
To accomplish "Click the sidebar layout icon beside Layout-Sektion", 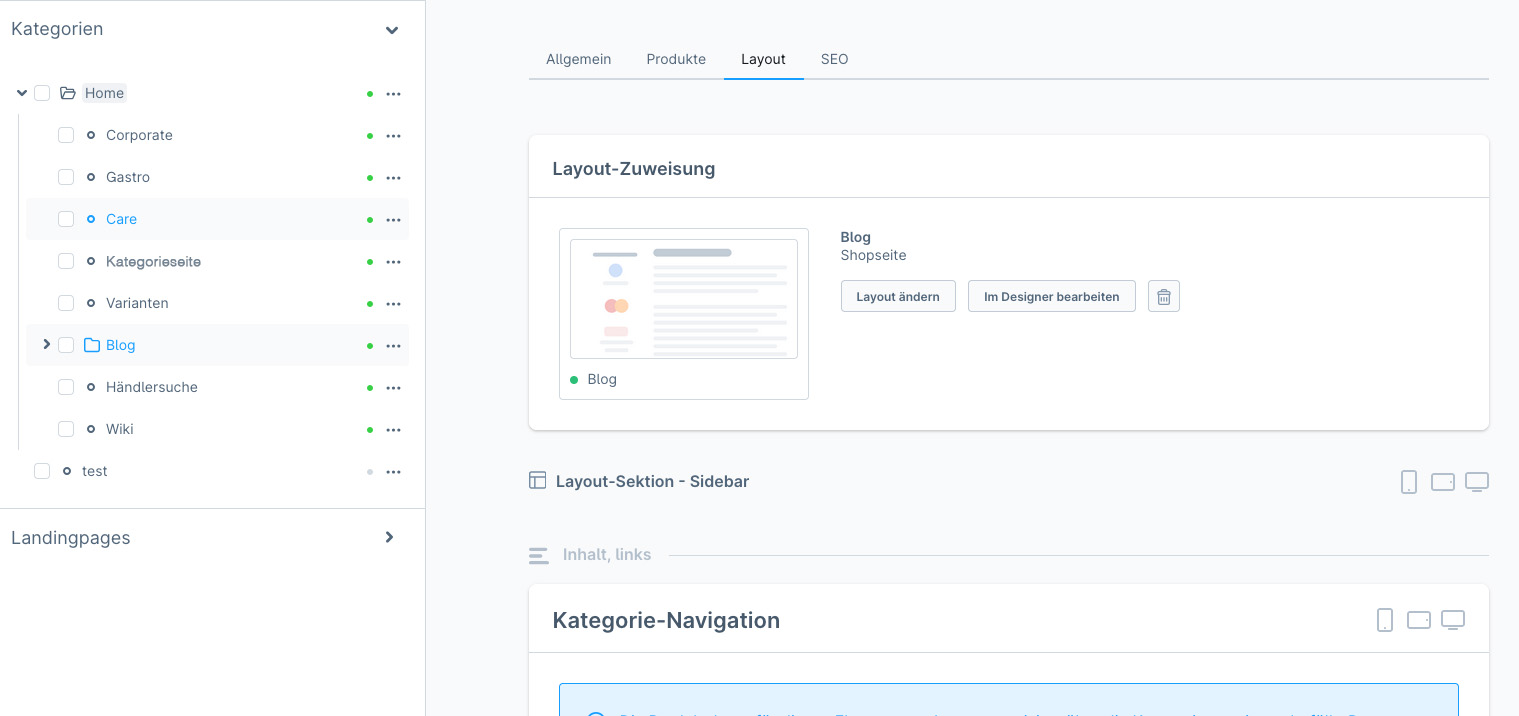I will 538,480.
